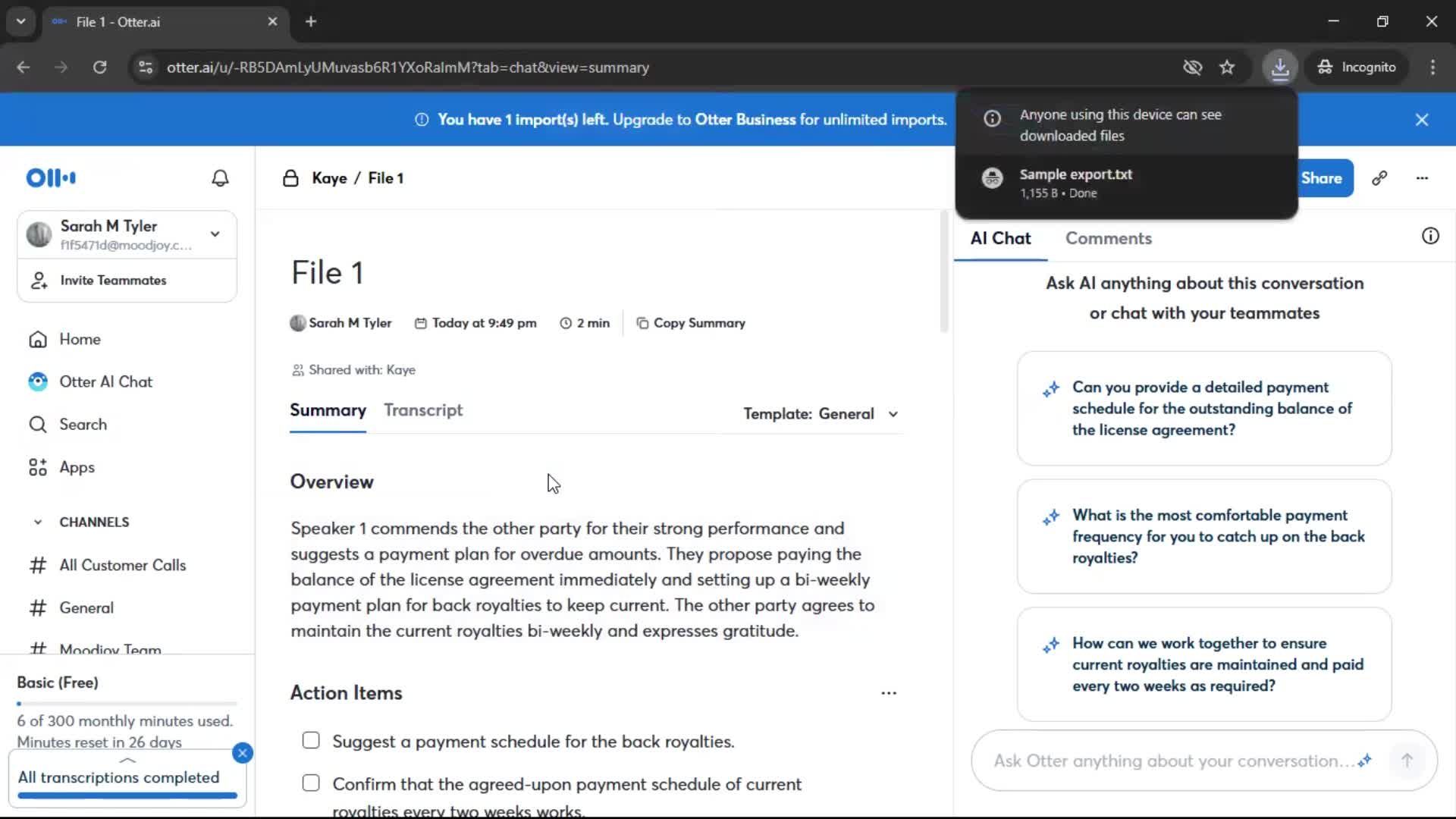Open the Chrome downloads icon

pyautogui.click(x=1280, y=67)
